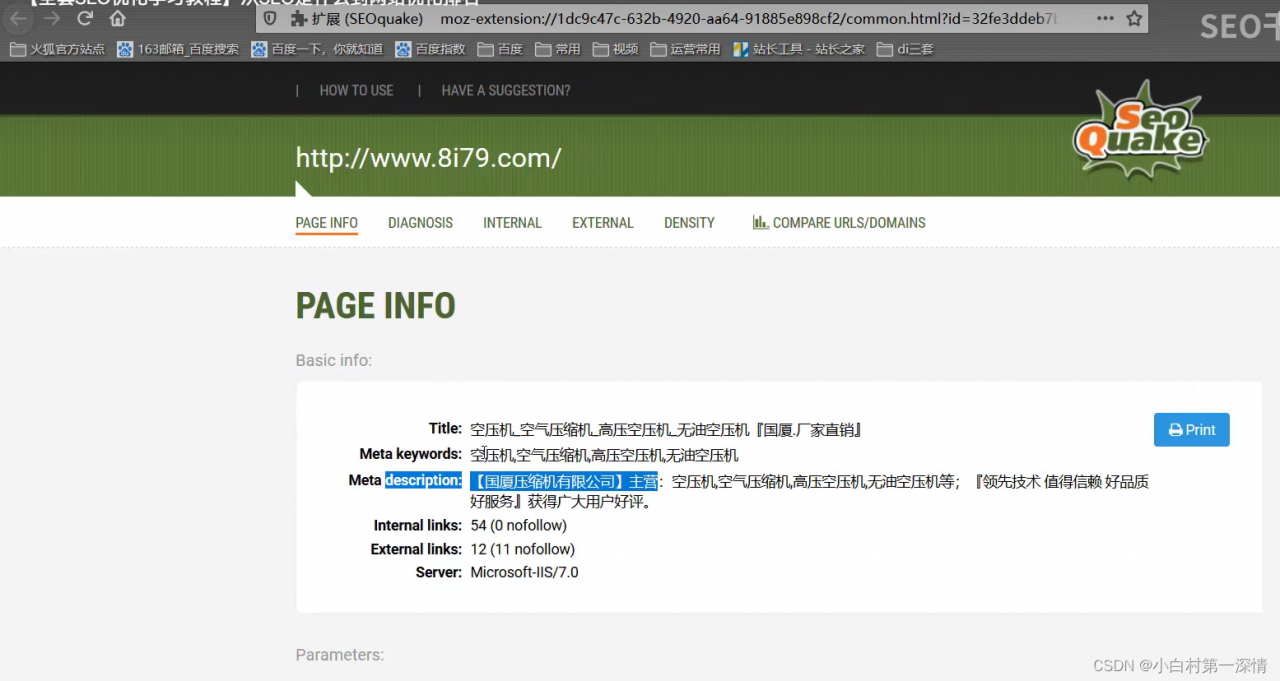Screen dimensions: 1280x681
Task: Select the DENSITY tab
Action: point(689,223)
